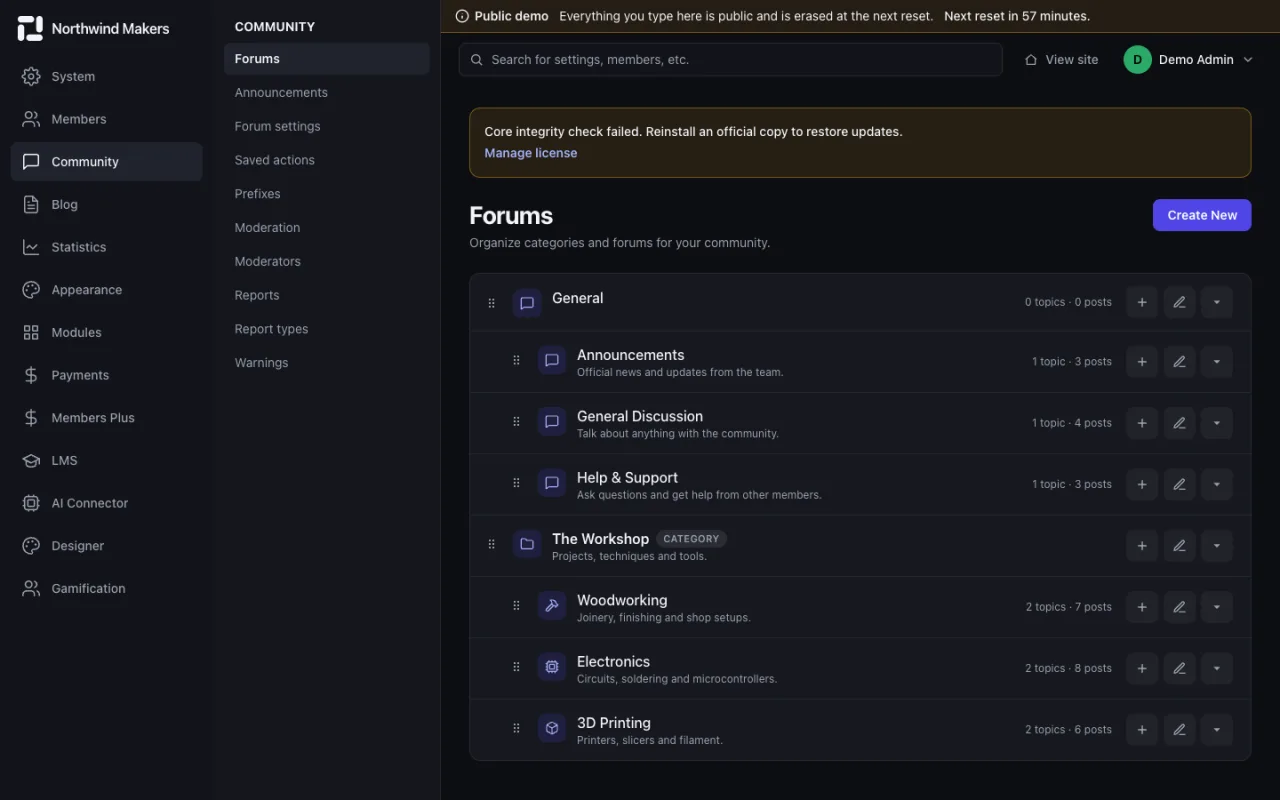
Task: Select Forum settings in Community submenu
Action: click(327, 126)
